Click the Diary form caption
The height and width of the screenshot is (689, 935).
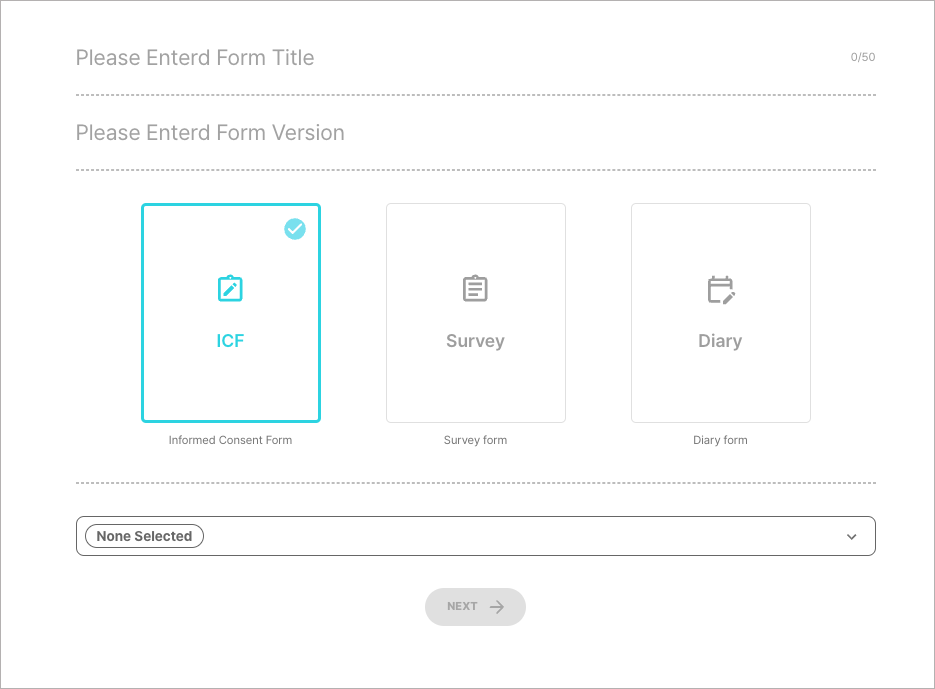pos(720,440)
